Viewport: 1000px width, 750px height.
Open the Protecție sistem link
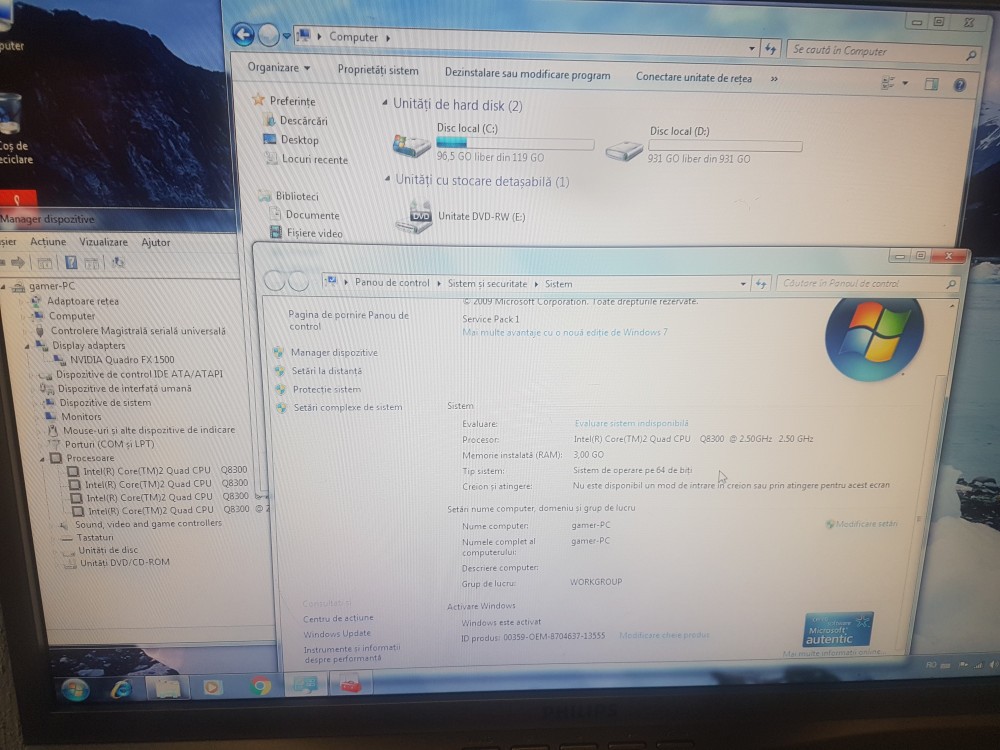327,389
